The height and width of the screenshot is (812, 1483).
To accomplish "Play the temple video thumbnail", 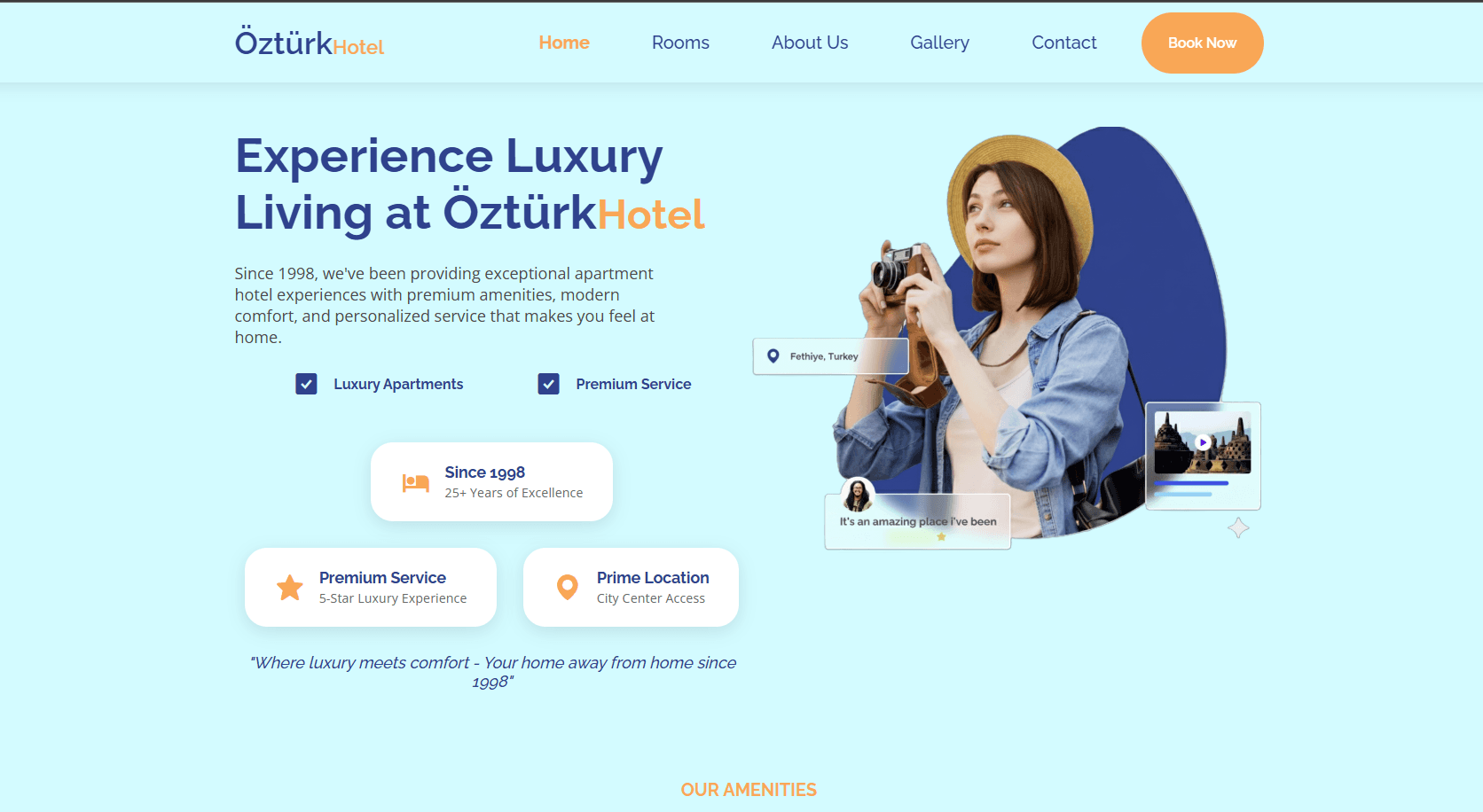I will pos(1203,442).
